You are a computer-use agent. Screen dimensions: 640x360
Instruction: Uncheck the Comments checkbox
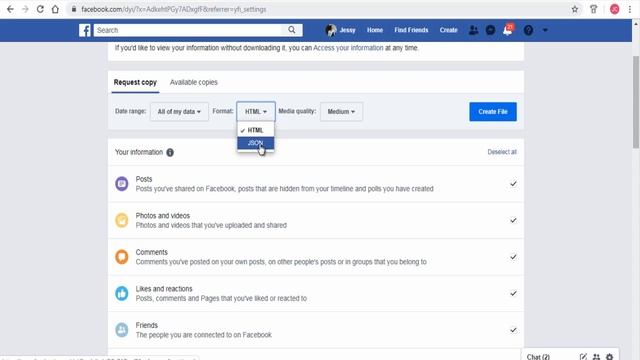513,257
